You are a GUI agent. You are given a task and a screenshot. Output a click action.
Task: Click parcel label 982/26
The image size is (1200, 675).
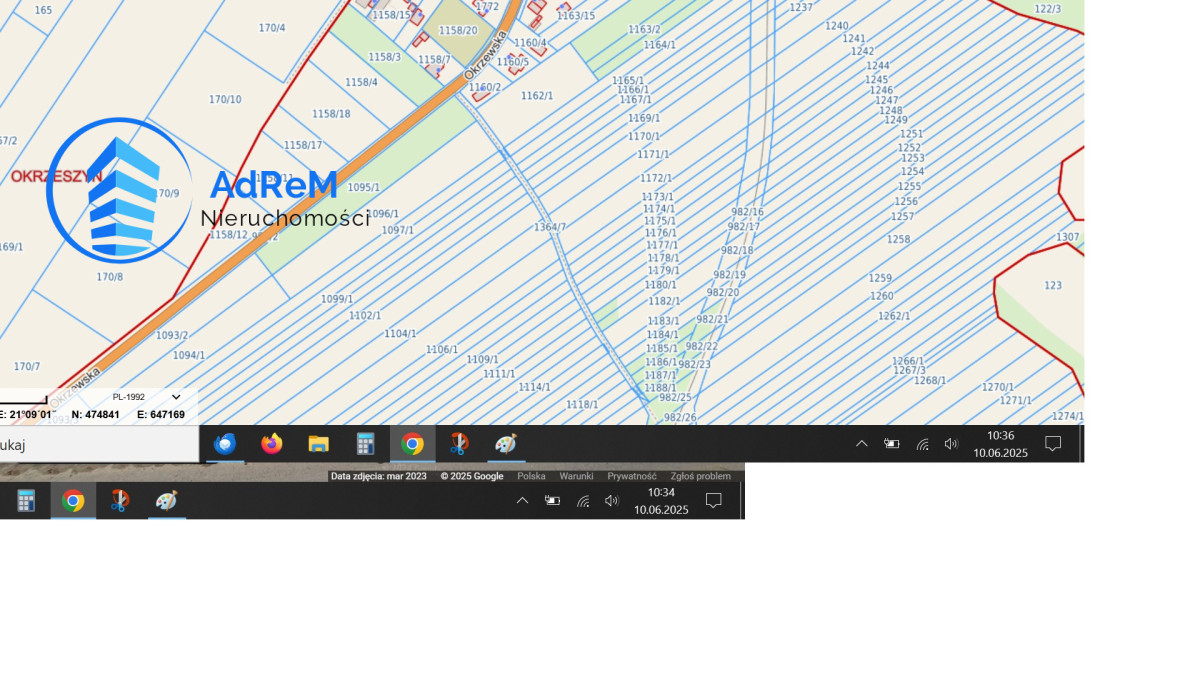(x=680, y=417)
